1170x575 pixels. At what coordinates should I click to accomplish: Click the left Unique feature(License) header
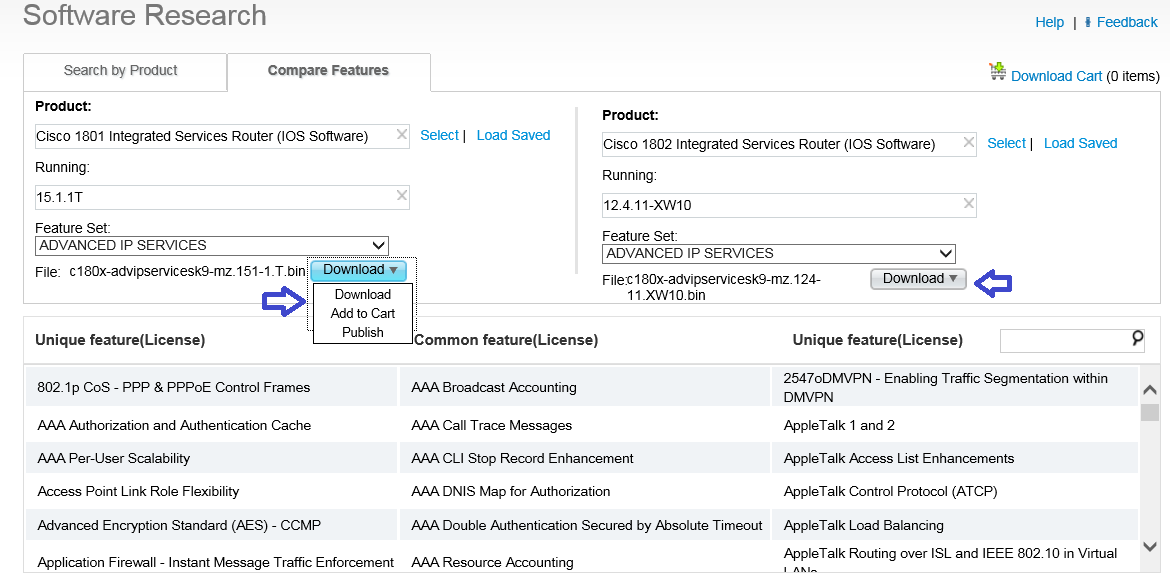[120, 340]
